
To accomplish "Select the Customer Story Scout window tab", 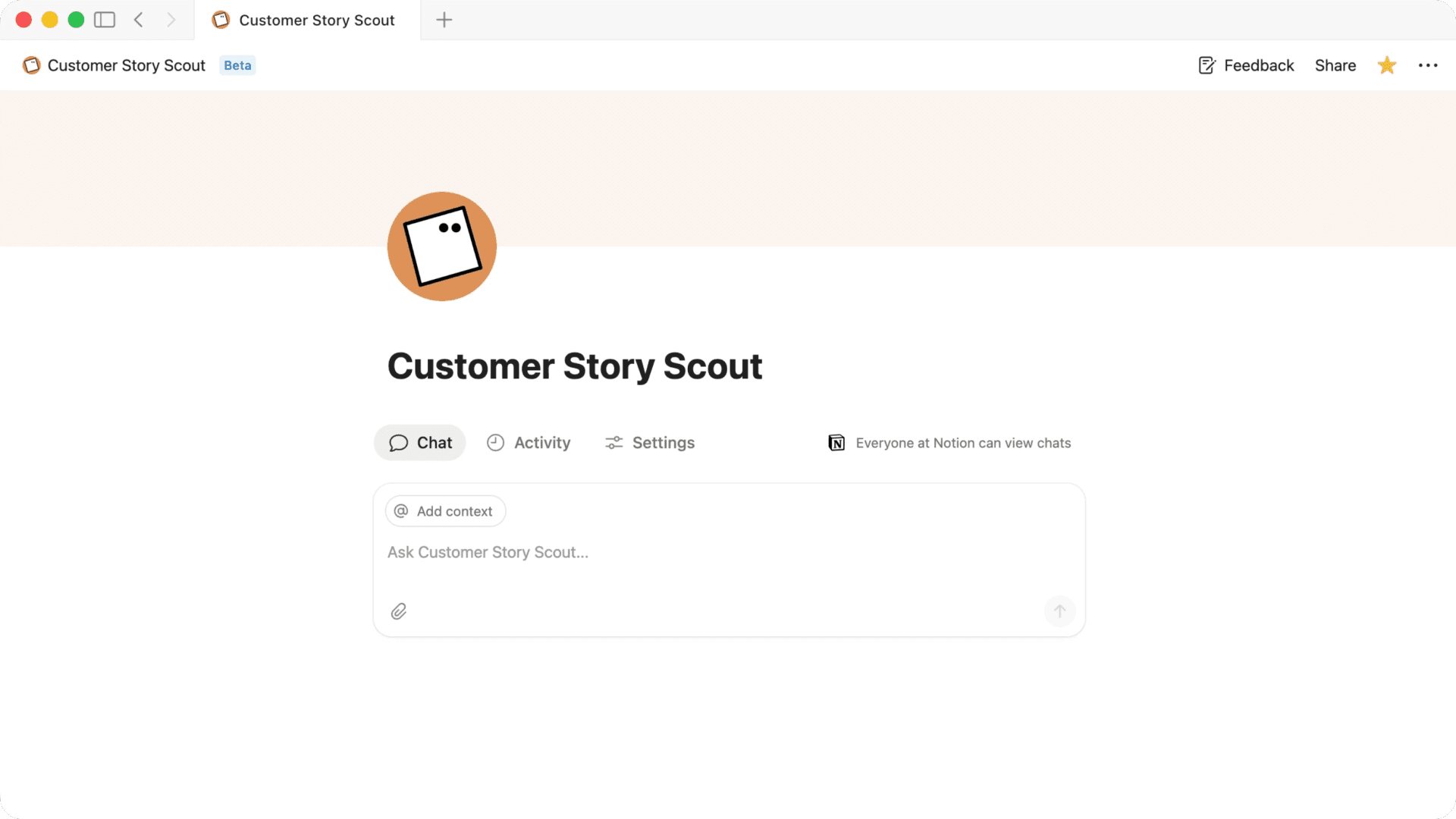I will [307, 20].
